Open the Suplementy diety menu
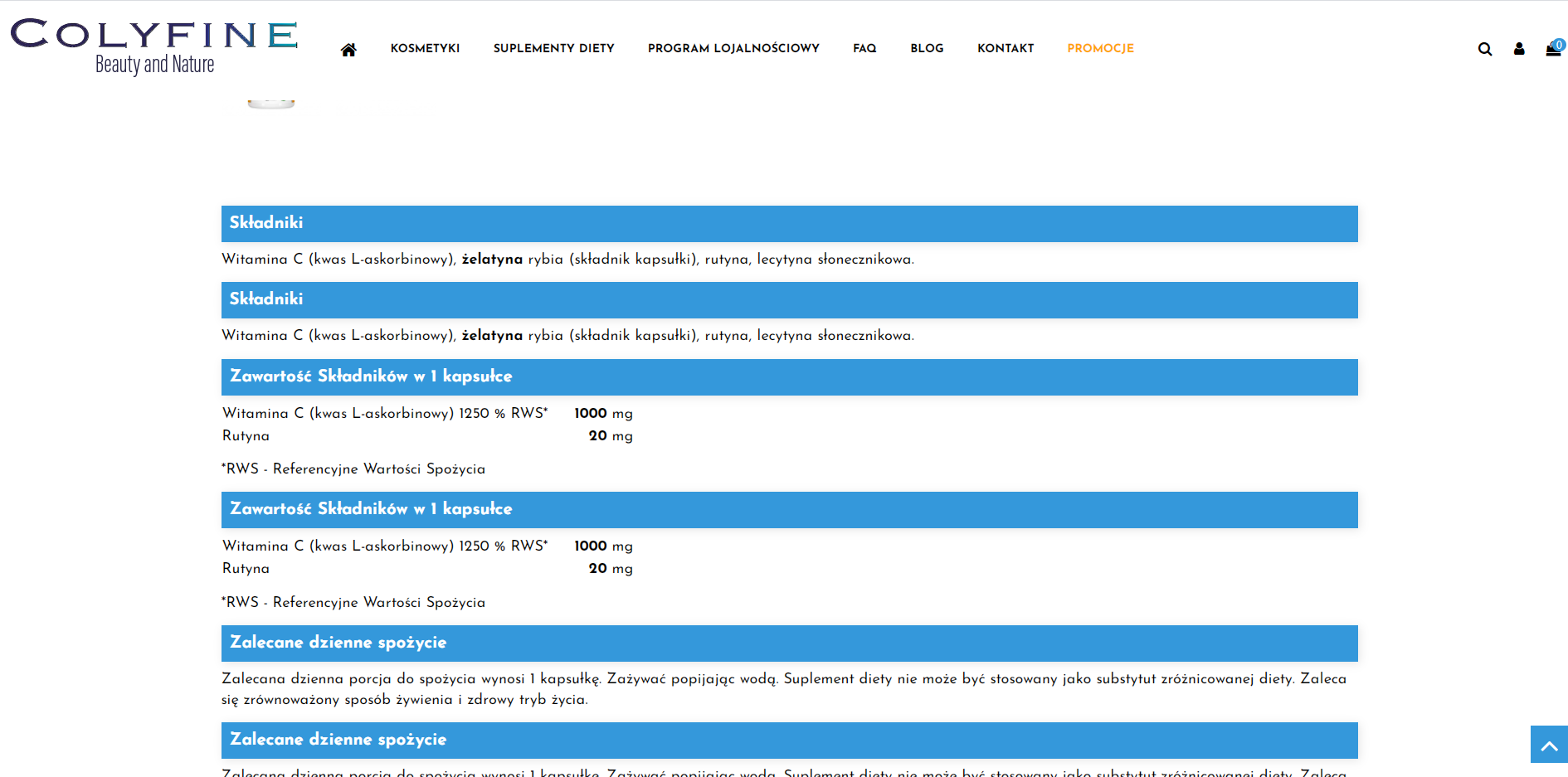 point(554,48)
